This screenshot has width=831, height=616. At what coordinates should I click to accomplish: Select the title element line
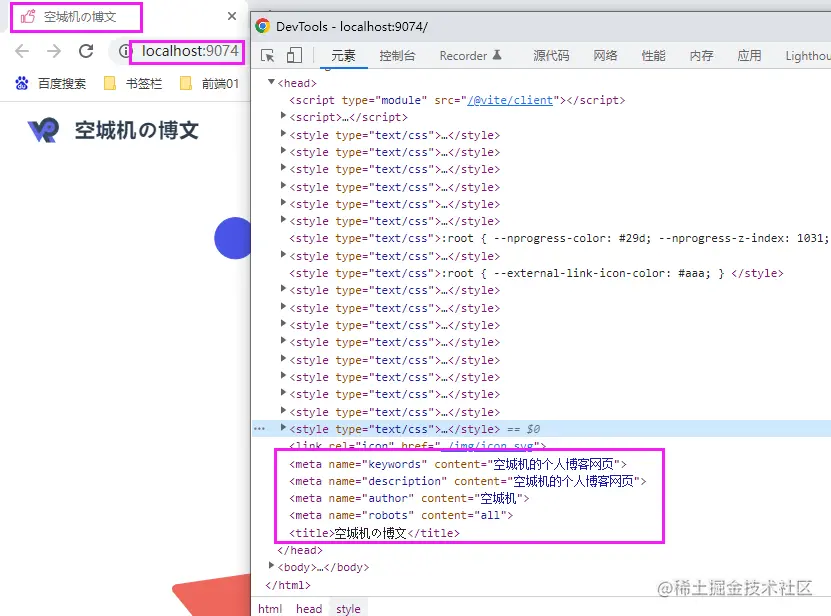(x=374, y=533)
